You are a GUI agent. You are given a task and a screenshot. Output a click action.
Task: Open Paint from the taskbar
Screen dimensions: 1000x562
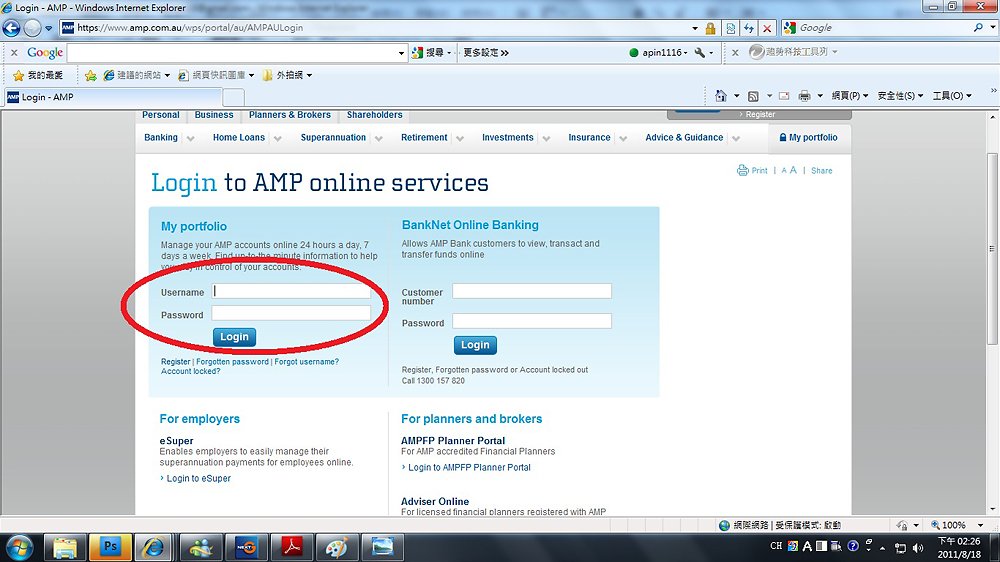(x=337, y=547)
